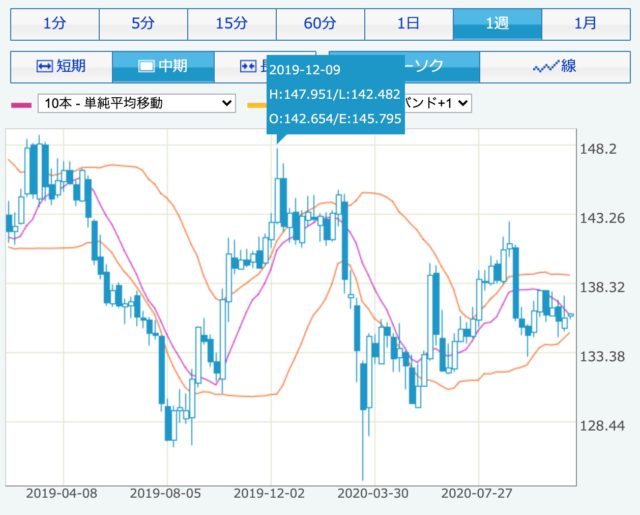Switch to the 5分 timeframe

(143, 22)
